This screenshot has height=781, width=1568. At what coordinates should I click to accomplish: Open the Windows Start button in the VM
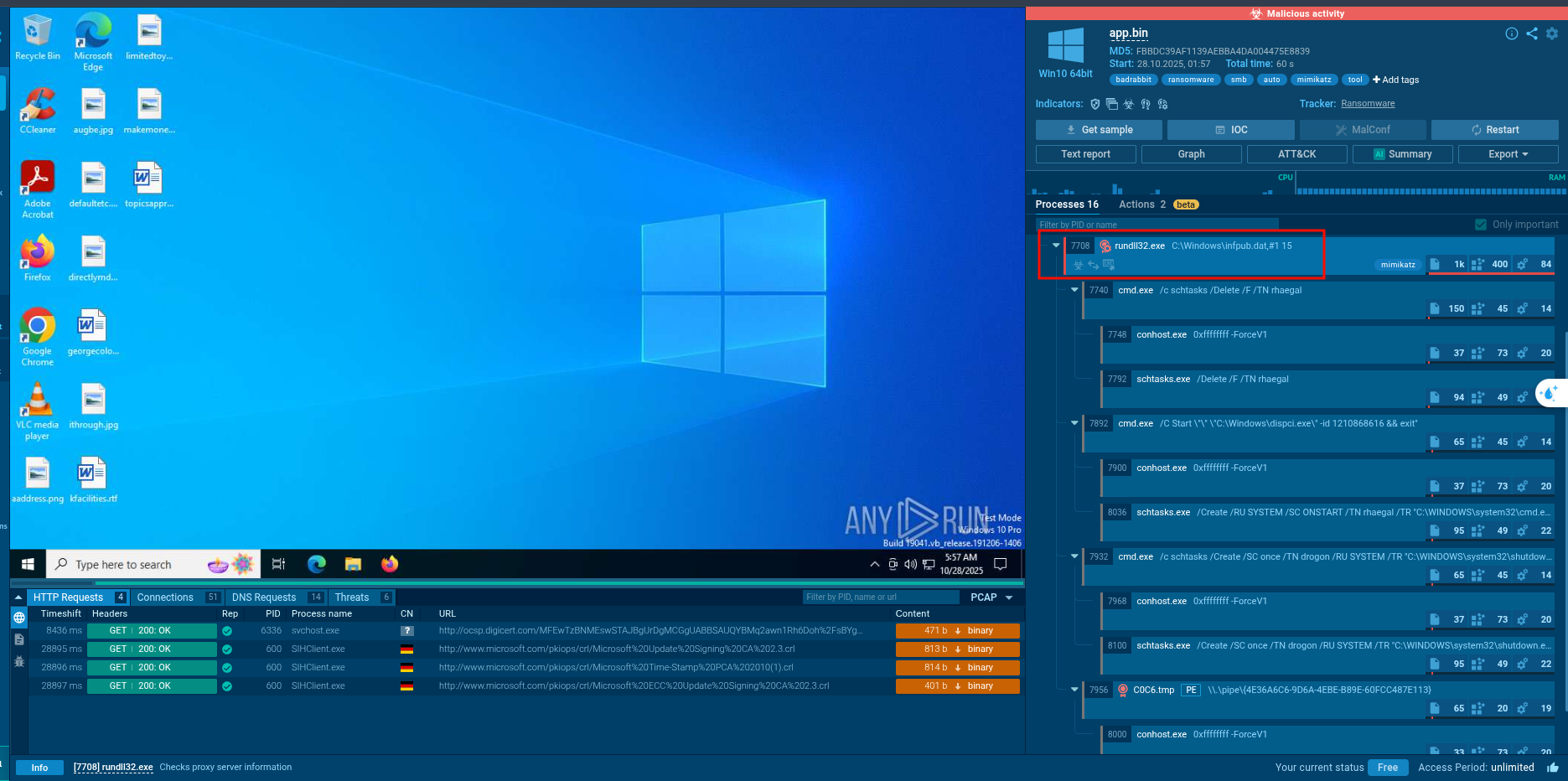point(28,565)
